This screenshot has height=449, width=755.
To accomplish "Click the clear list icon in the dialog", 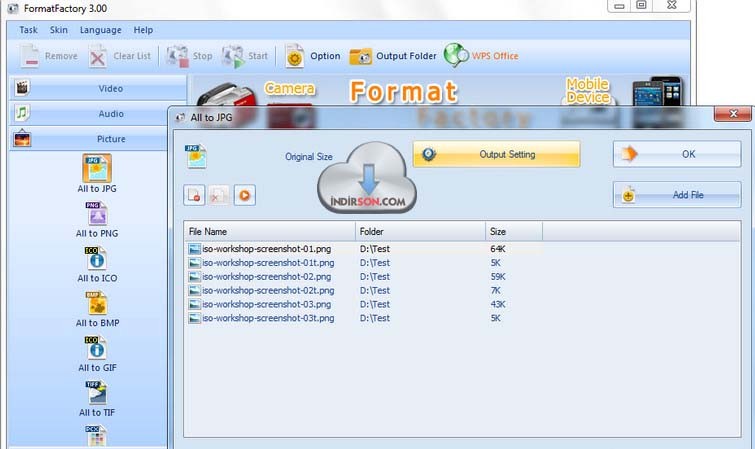I will (x=219, y=196).
